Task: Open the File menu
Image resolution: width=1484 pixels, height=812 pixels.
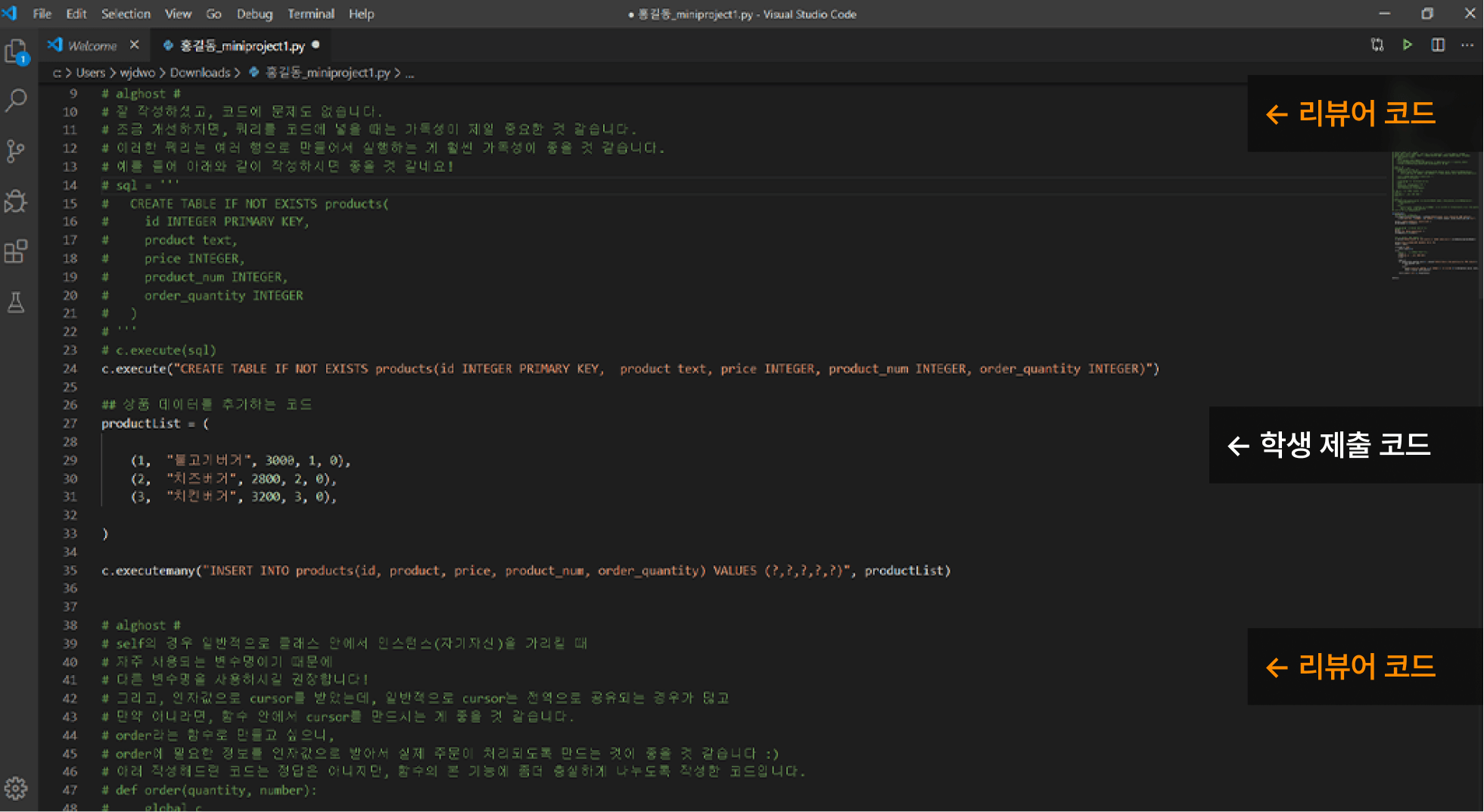Action: 42,14
